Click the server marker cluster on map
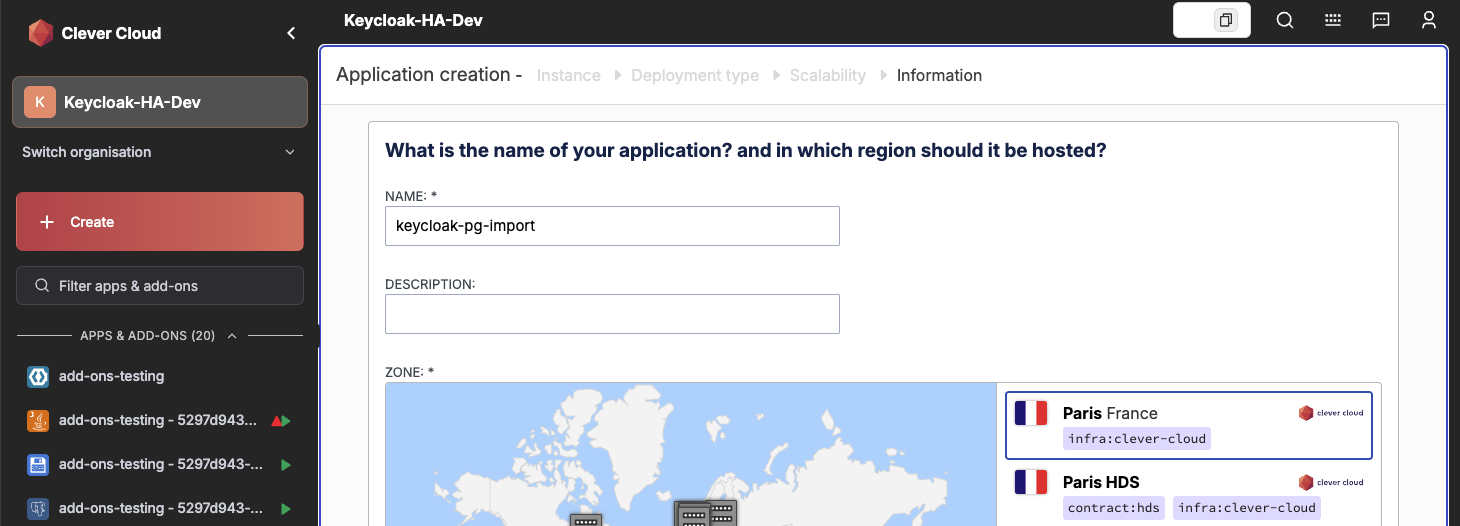1460x526 pixels. (x=706, y=513)
